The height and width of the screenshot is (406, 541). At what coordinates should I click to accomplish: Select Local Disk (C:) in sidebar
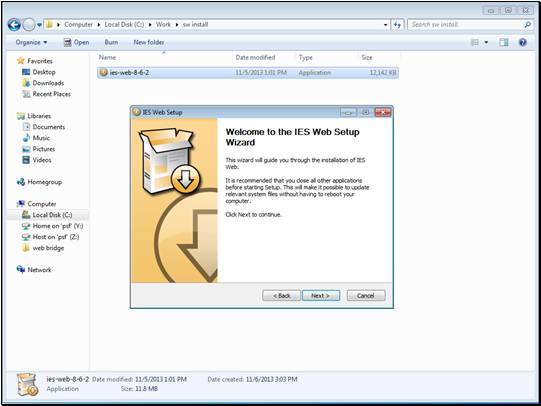pyautogui.click(x=52, y=215)
